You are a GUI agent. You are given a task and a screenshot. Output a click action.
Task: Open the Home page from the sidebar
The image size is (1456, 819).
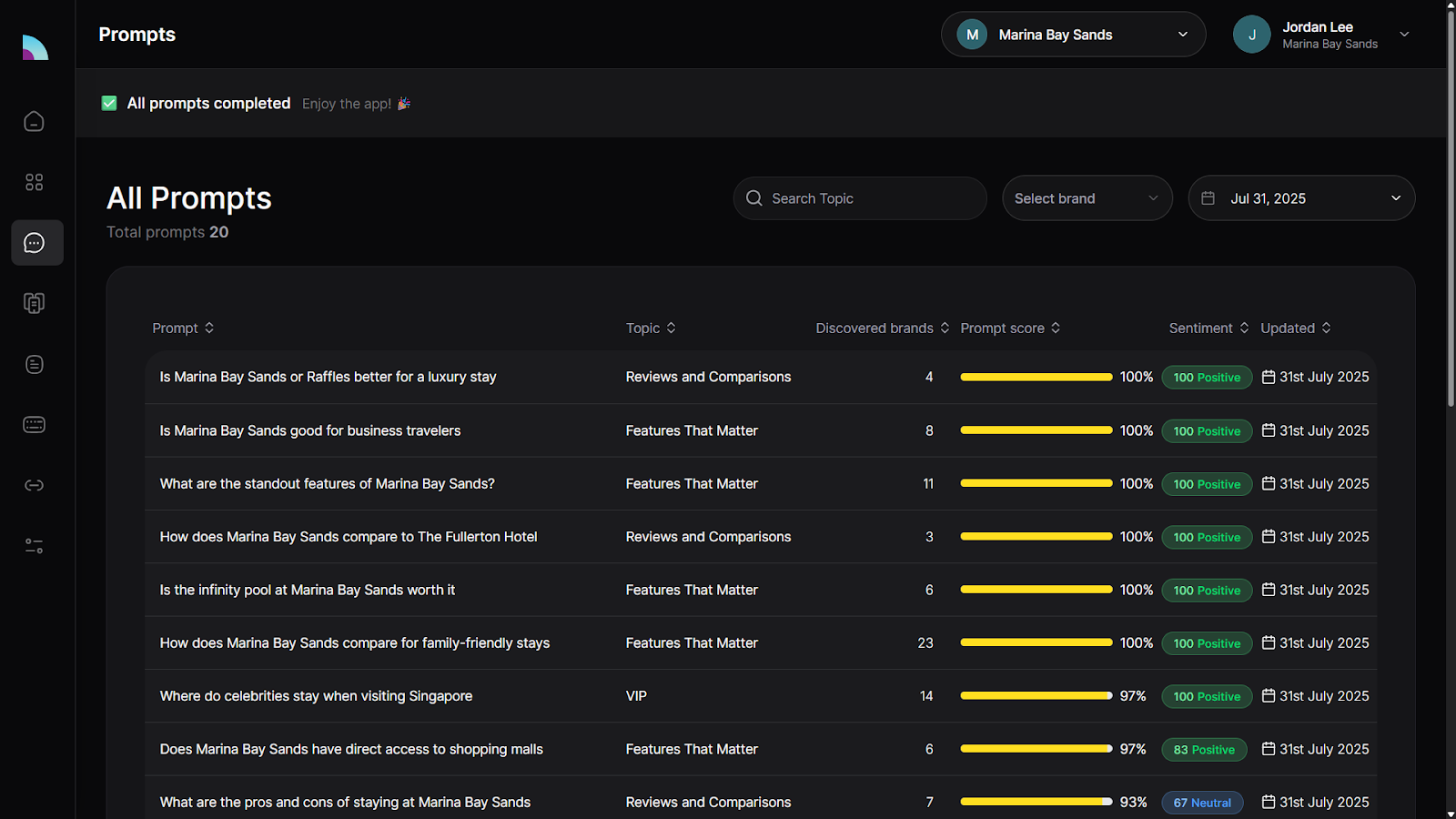point(34,121)
